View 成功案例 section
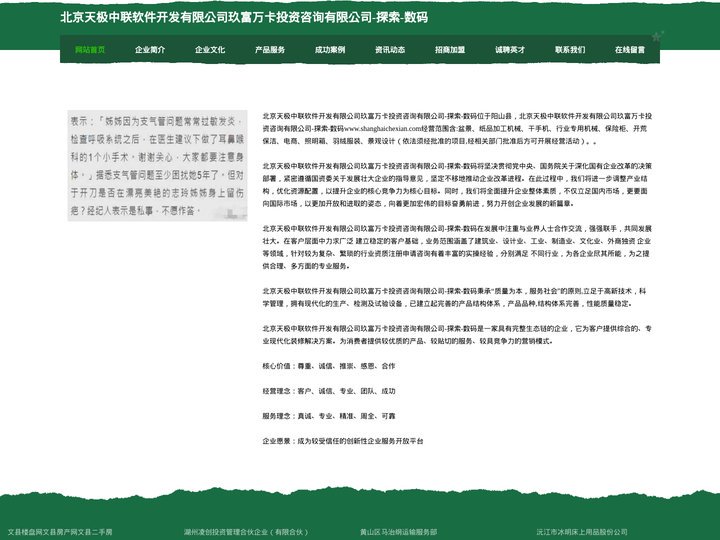 pyautogui.click(x=330, y=50)
